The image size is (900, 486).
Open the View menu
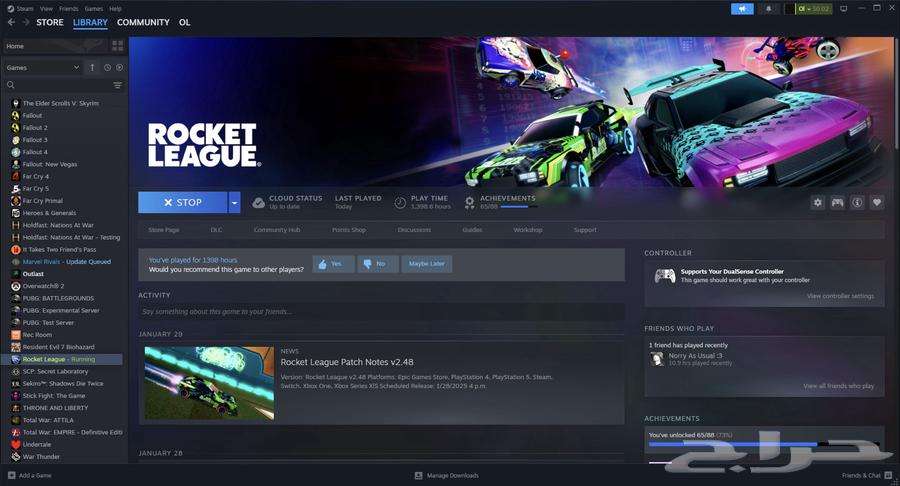pyautogui.click(x=46, y=9)
